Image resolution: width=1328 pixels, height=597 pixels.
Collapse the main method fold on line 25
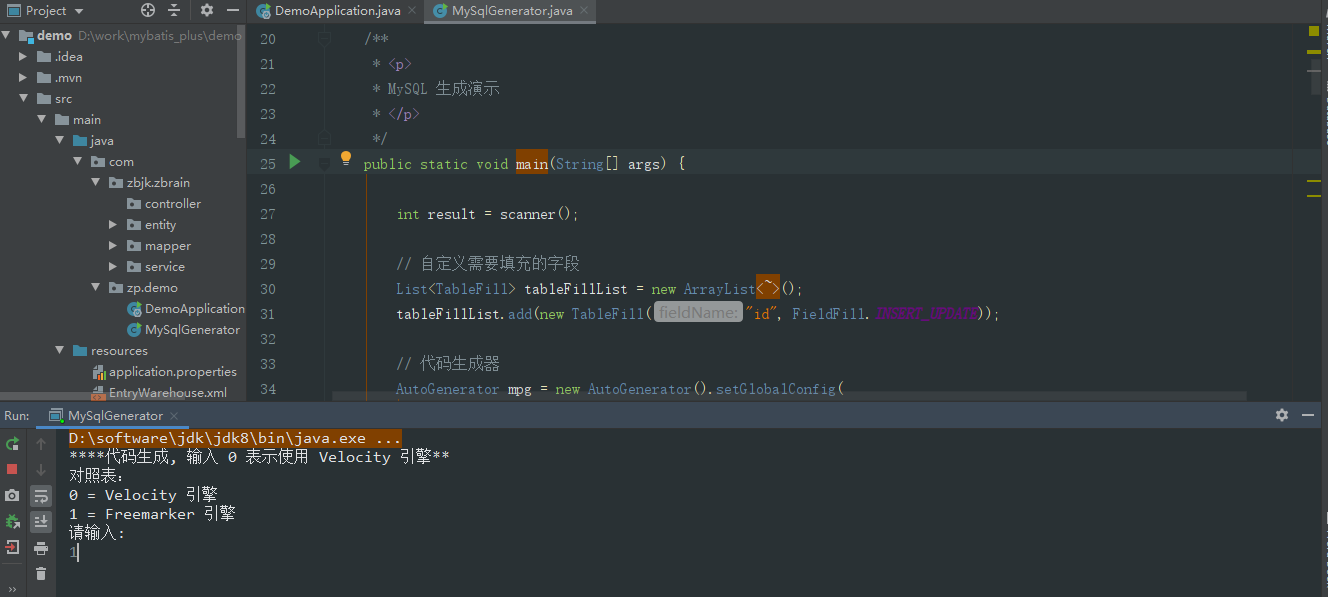(324, 163)
